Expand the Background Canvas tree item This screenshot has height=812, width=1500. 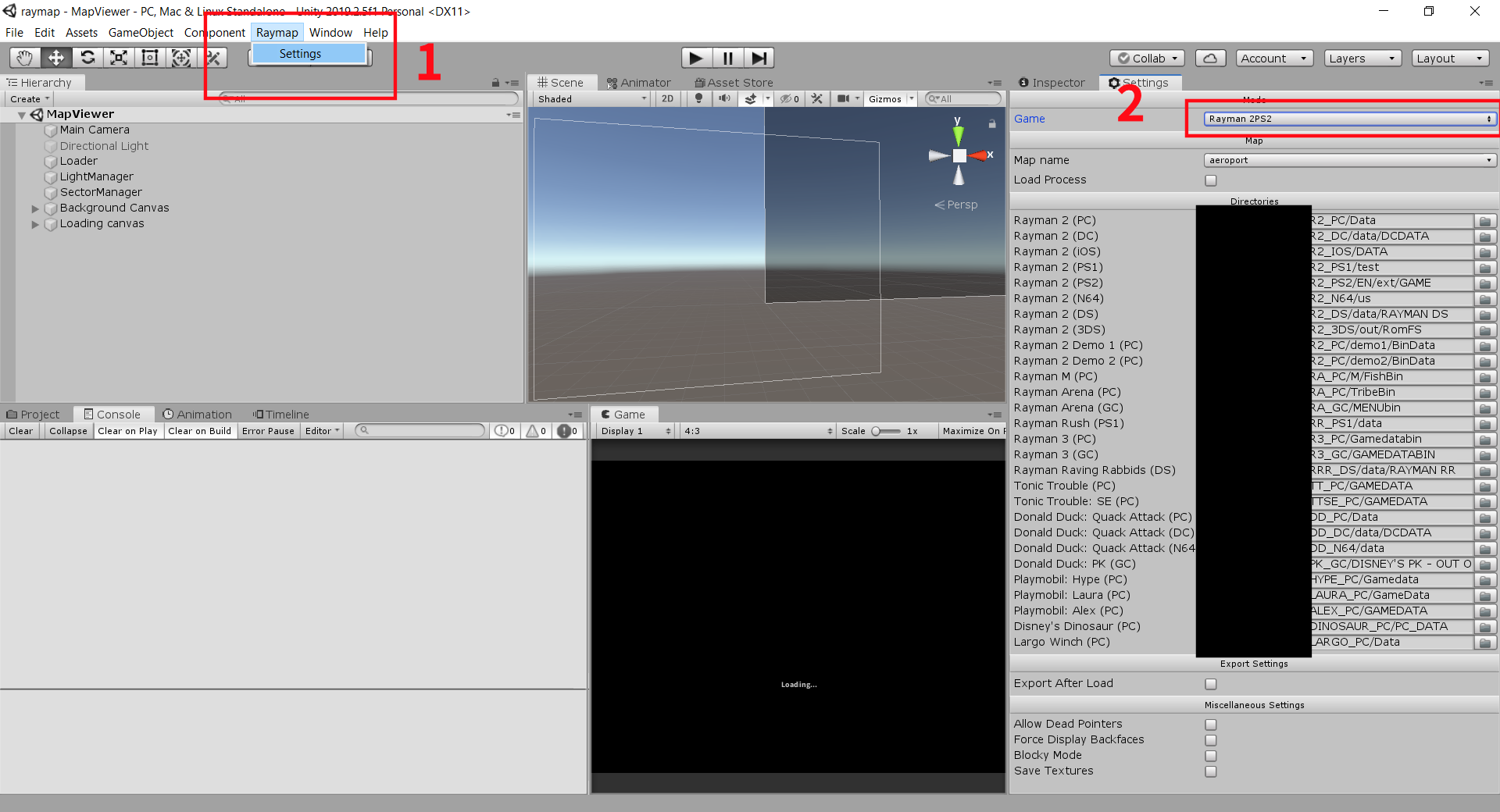(x=35, y=208)
